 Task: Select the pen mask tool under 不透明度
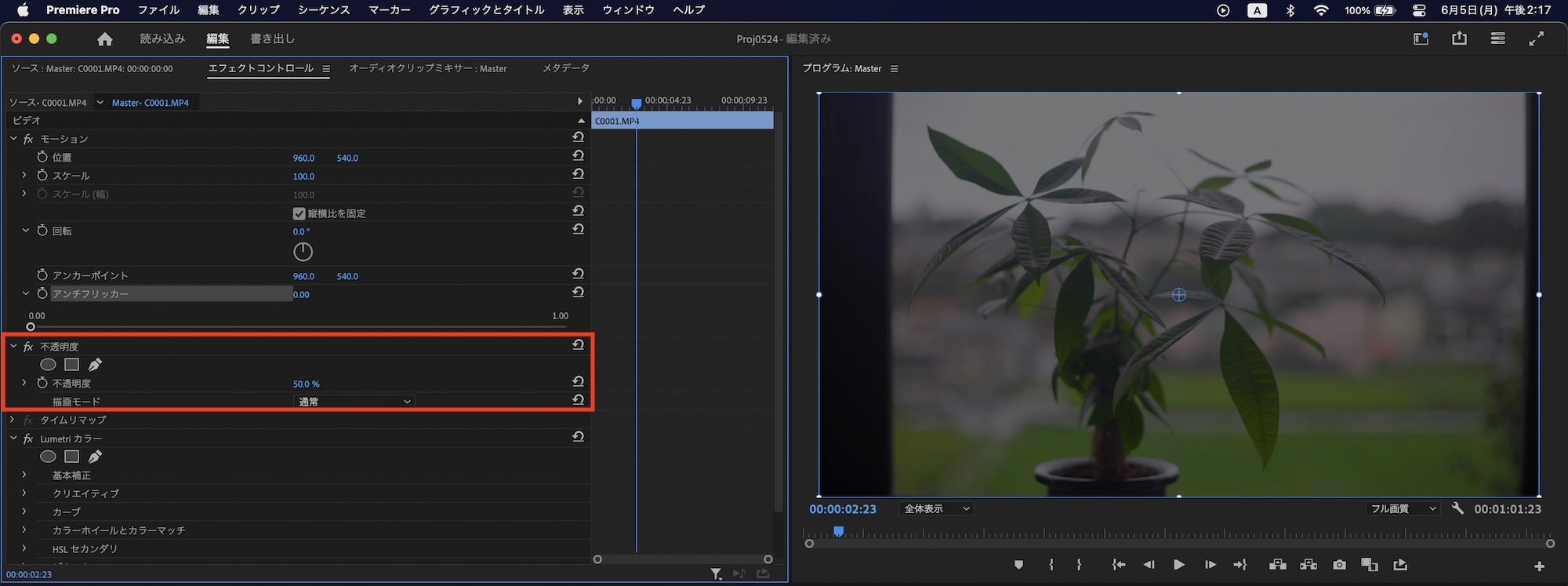95,365
